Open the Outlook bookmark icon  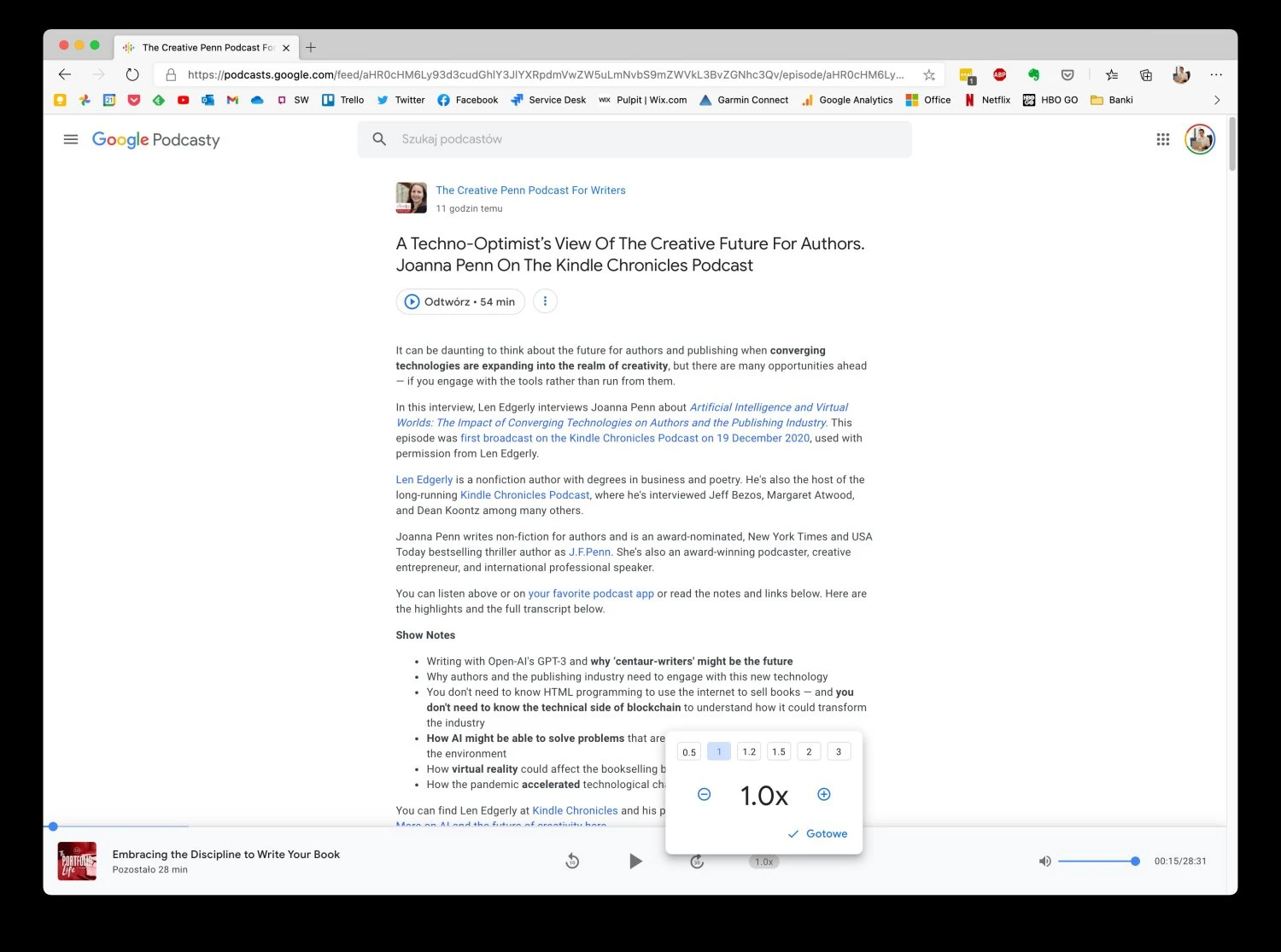pyautogui.click(x=208, y=100)
